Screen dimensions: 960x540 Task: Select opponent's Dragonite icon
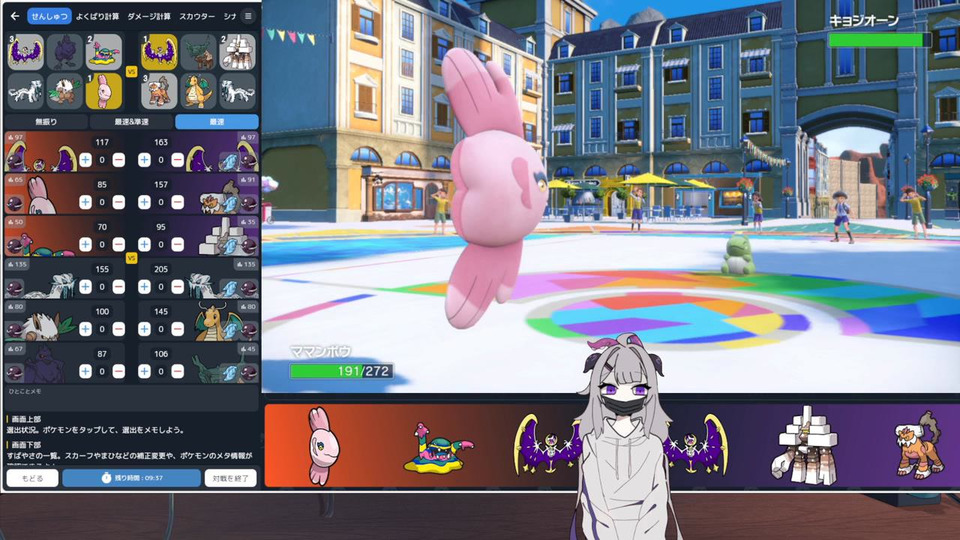198,91
